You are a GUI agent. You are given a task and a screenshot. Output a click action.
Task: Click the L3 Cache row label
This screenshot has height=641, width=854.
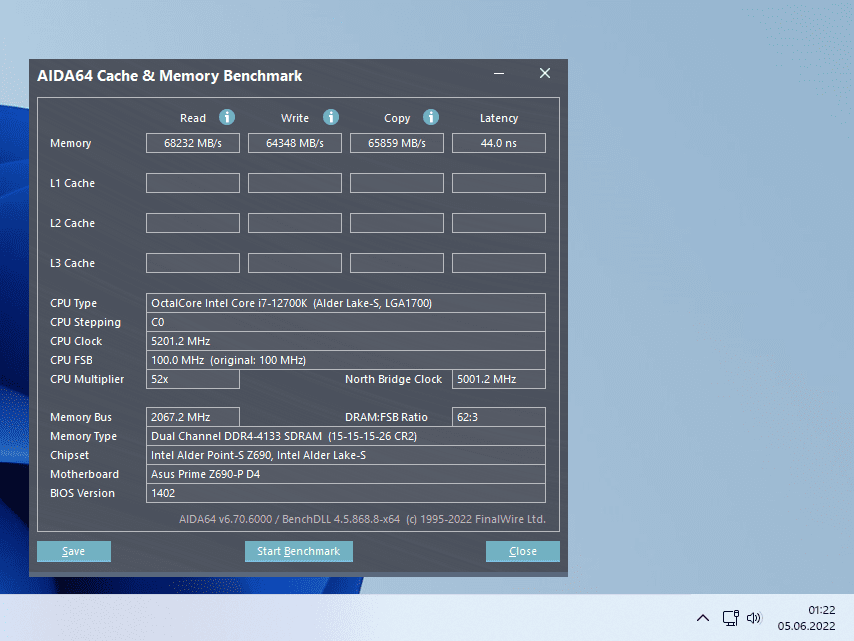[72, 263]
